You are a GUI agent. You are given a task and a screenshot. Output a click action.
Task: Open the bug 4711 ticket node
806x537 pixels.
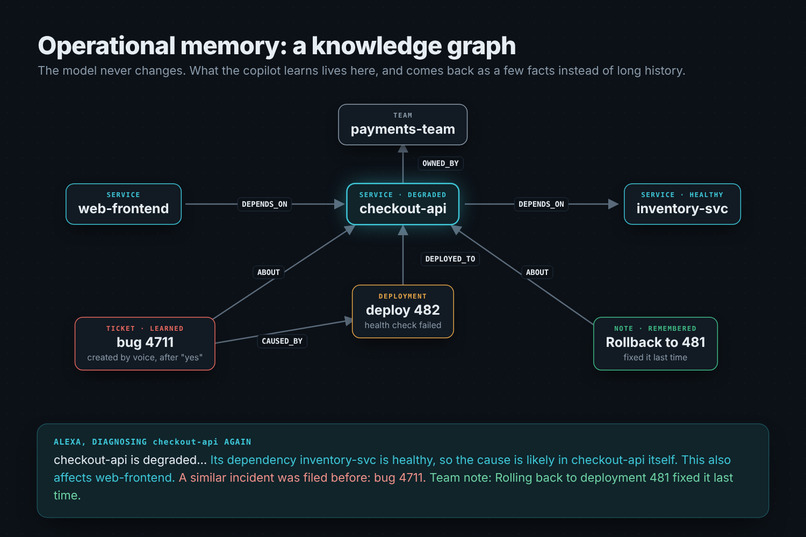pos(145,343)
